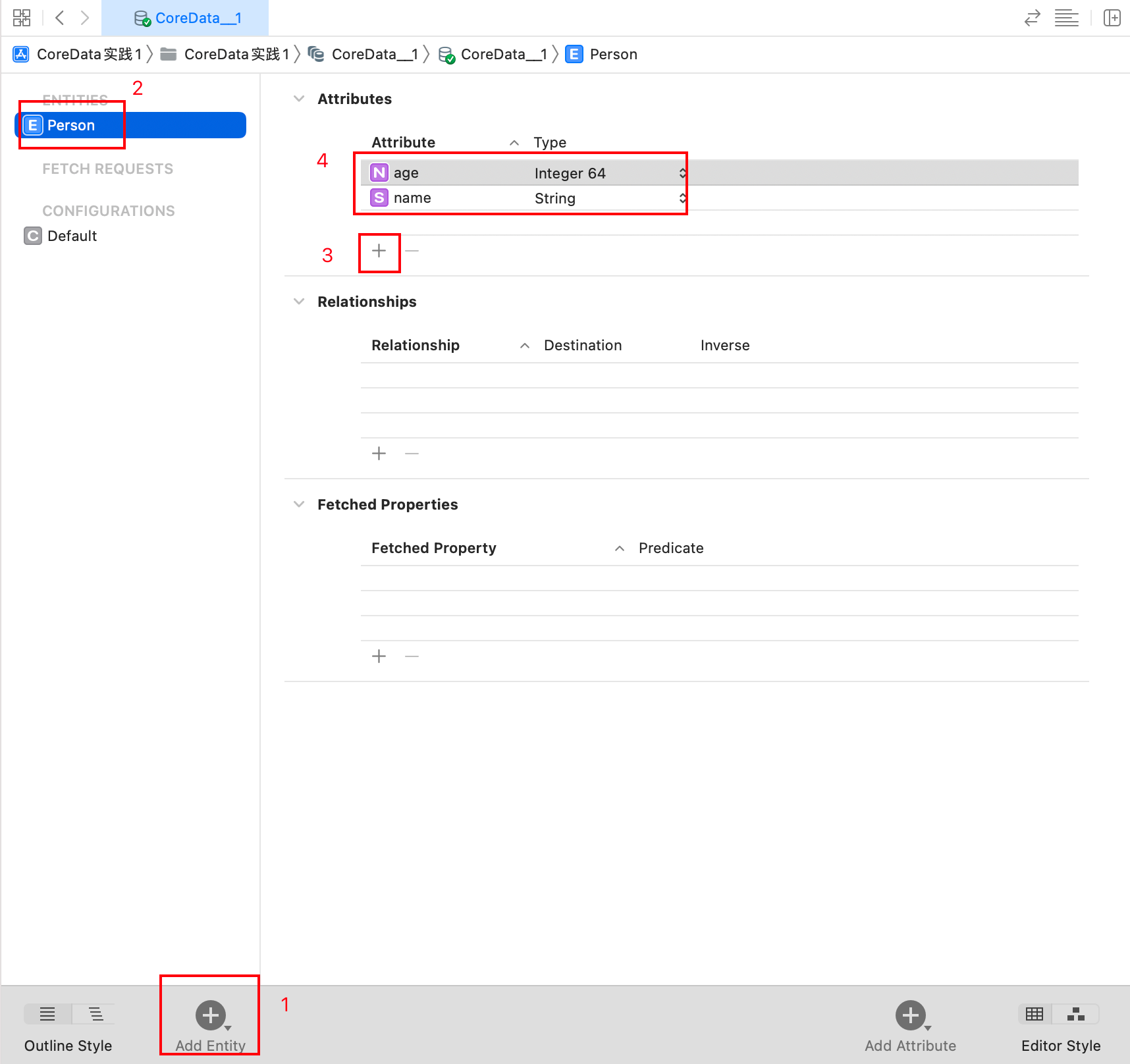Sort by the Fetched Property column header
The width and height of the screenshot is (1130, 1064).
(x=434, y=548)
